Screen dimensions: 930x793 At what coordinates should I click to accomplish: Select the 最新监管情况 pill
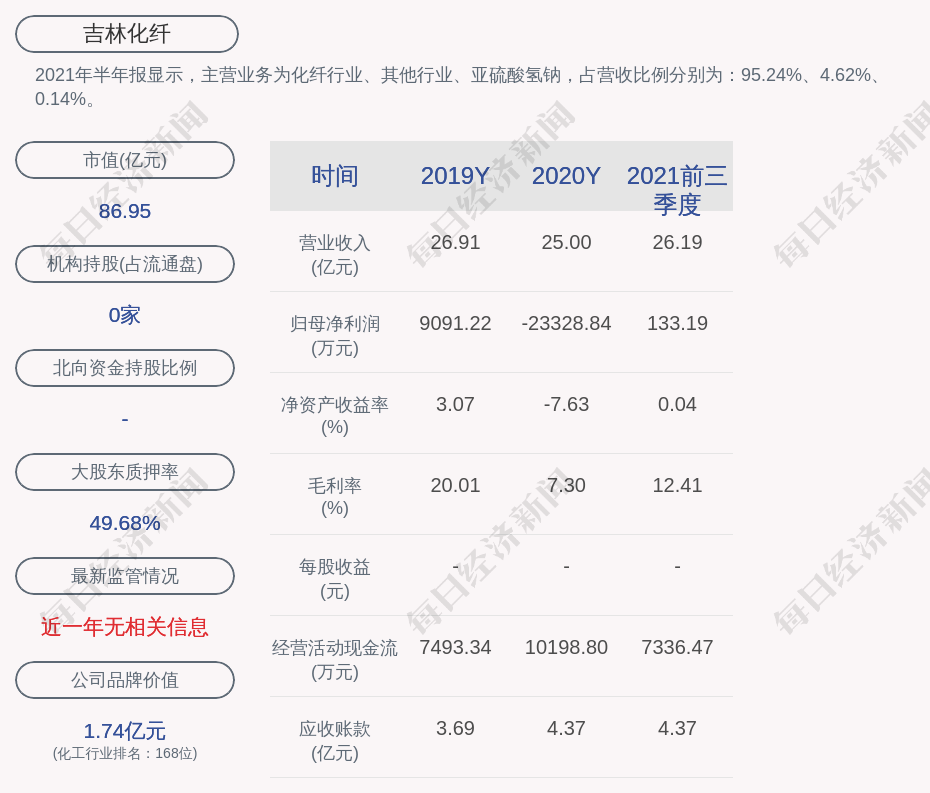pyautogui.click(x=125, y=576)
